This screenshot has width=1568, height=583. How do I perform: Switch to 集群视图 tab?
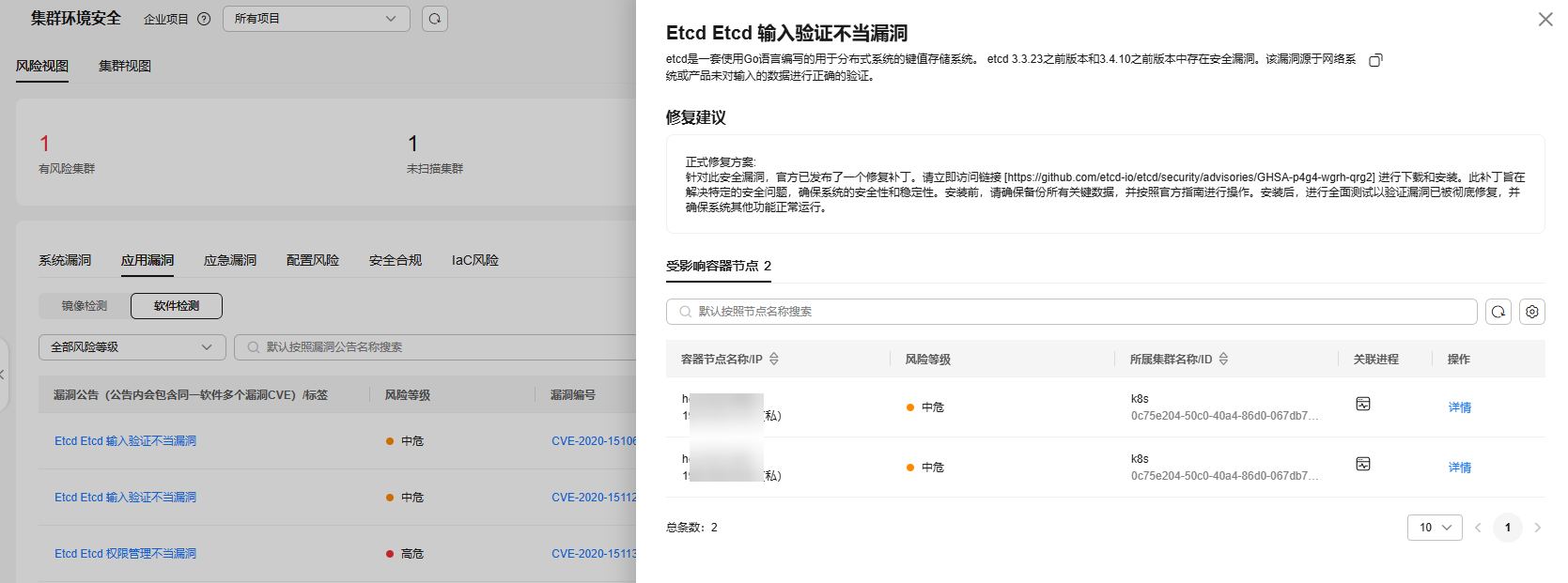click(x=125, y=66)
